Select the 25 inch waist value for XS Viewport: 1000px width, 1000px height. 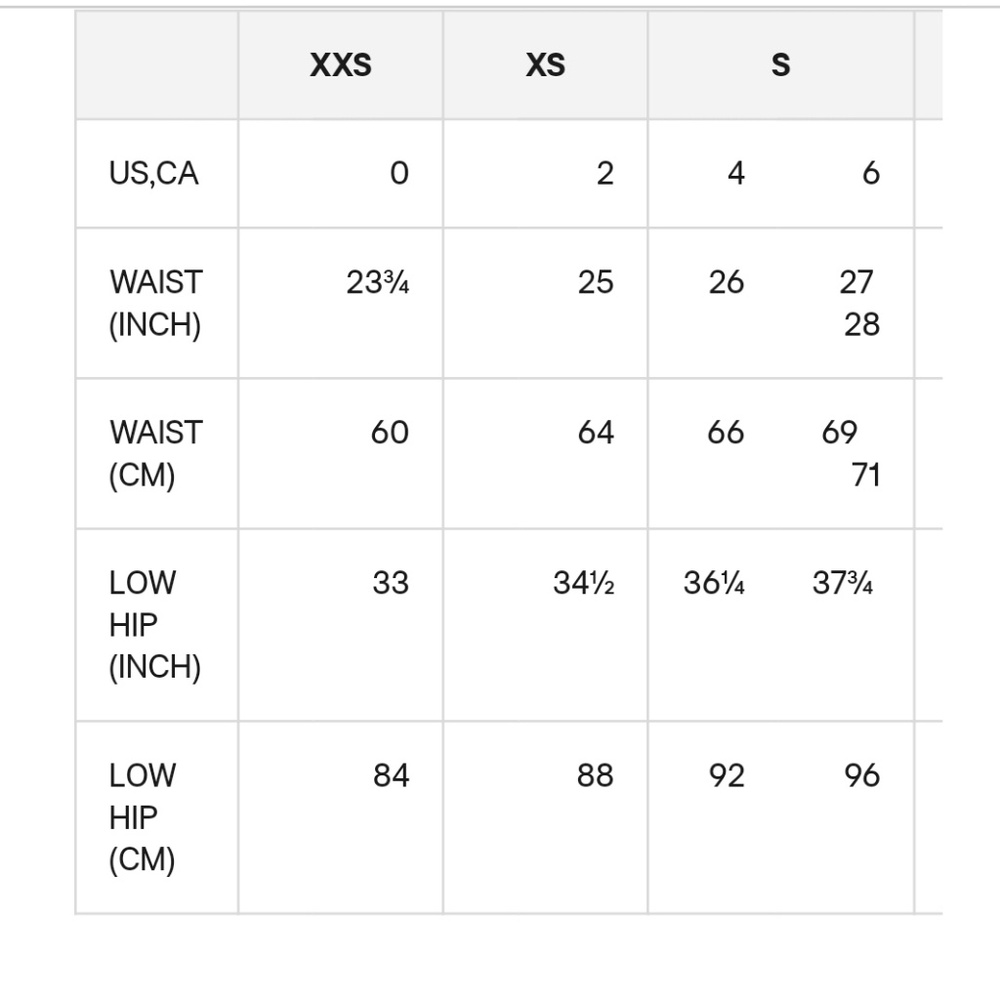(x=595, y=283)
